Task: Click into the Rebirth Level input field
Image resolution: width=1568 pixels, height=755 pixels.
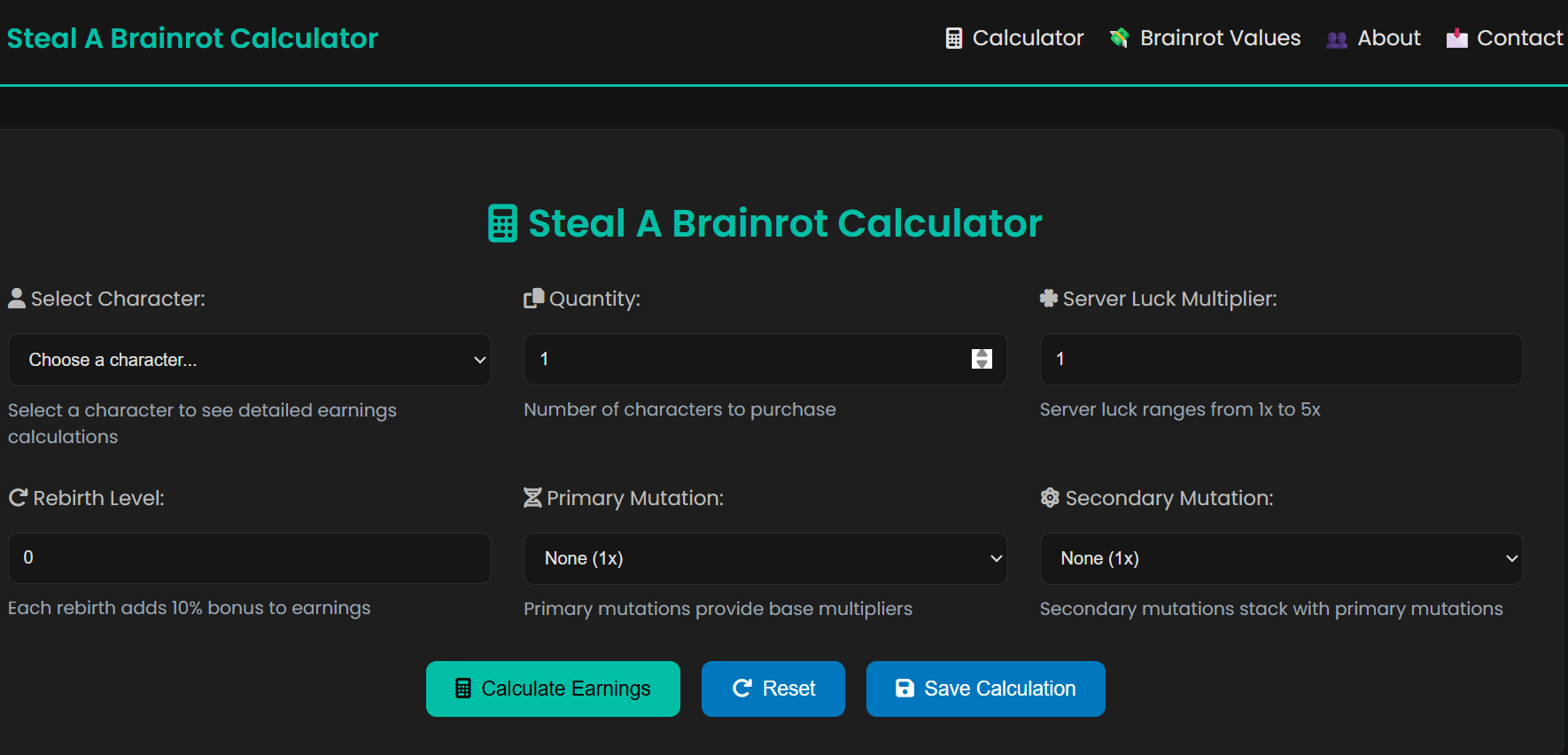Action: 249,558
